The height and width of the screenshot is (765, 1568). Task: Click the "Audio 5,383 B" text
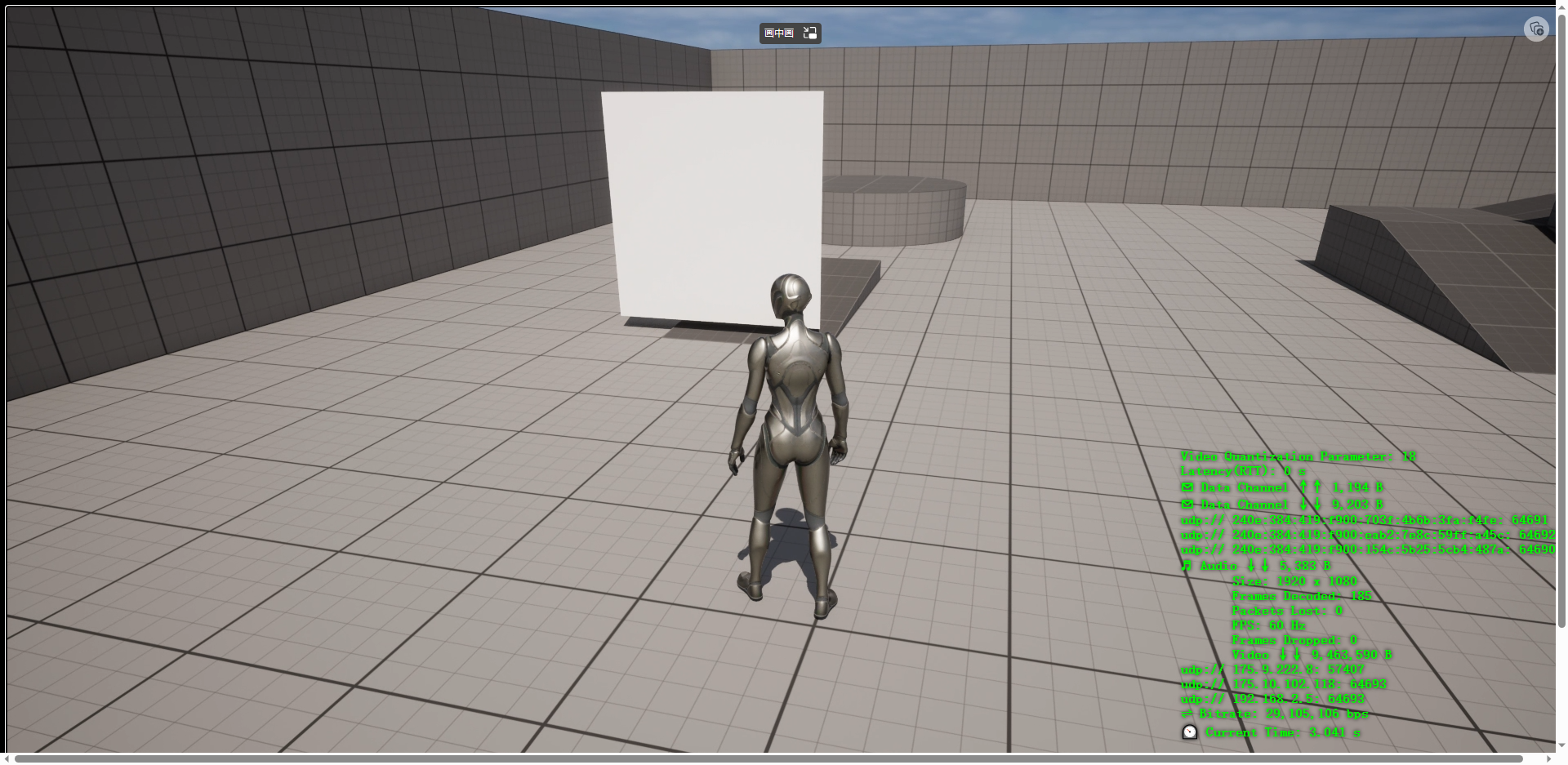point(1265,566)
